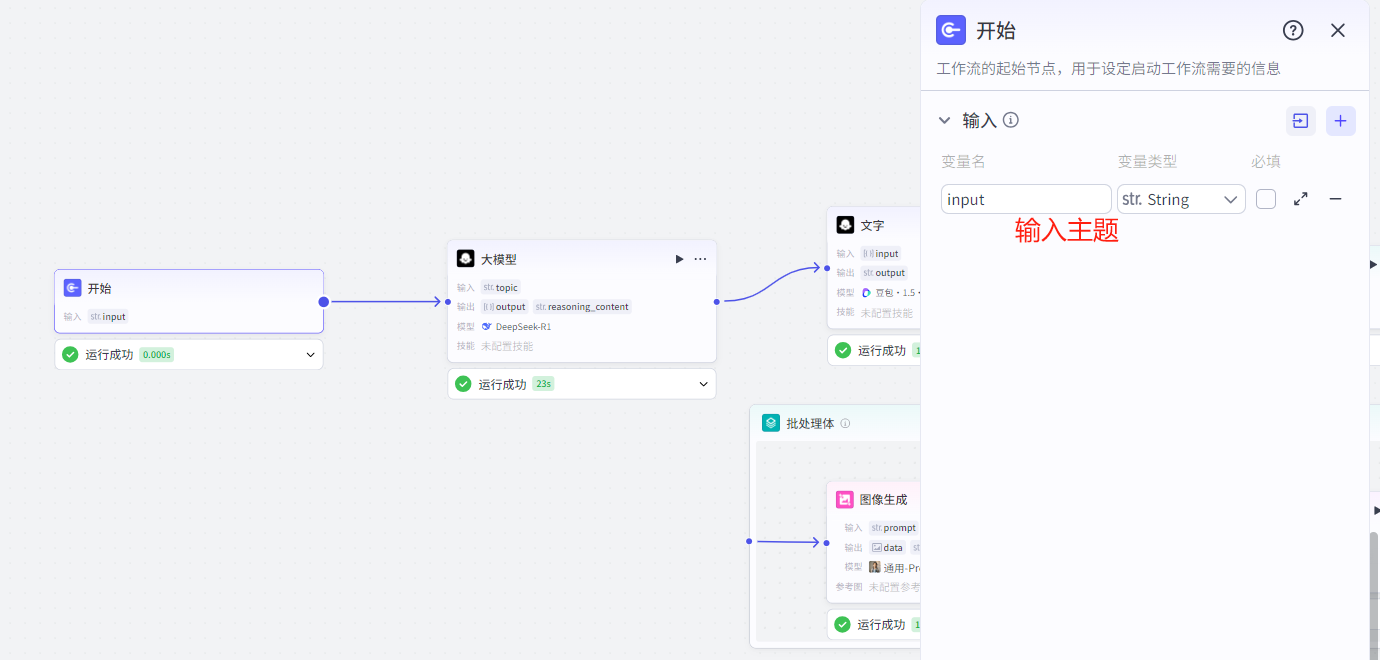Select the 文字 node title
The height and width of the screenshot is (660, 1380).
tap(872, 225)
